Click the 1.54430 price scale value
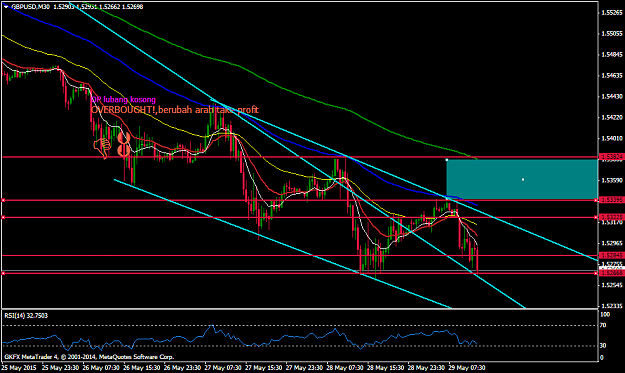This screenshot has width=625, height=373. coord(612,96)
